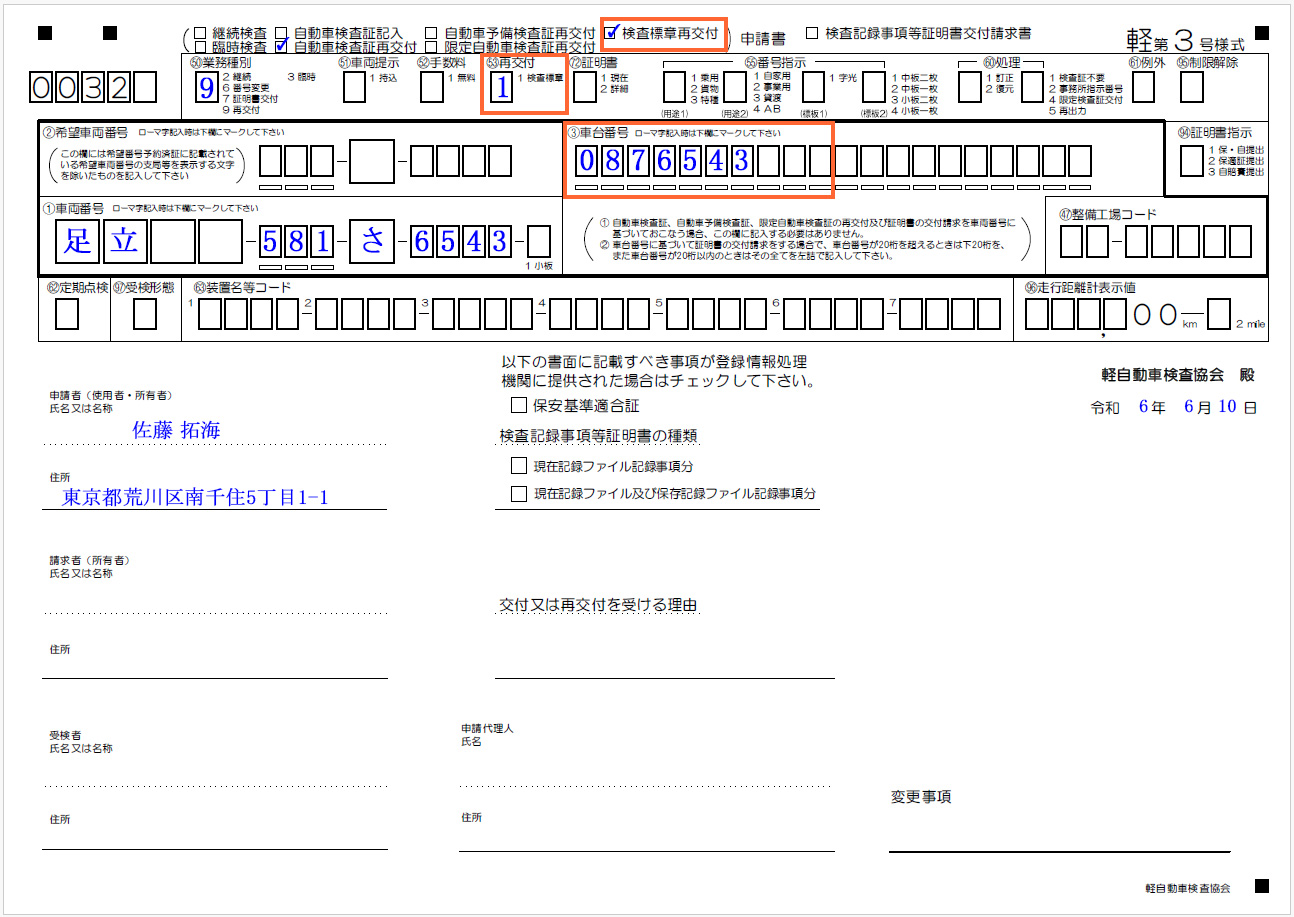Select the 定期点検 entry box
Image resolution: width=1294 pixels, height=917 pixels.
[67, 315]
